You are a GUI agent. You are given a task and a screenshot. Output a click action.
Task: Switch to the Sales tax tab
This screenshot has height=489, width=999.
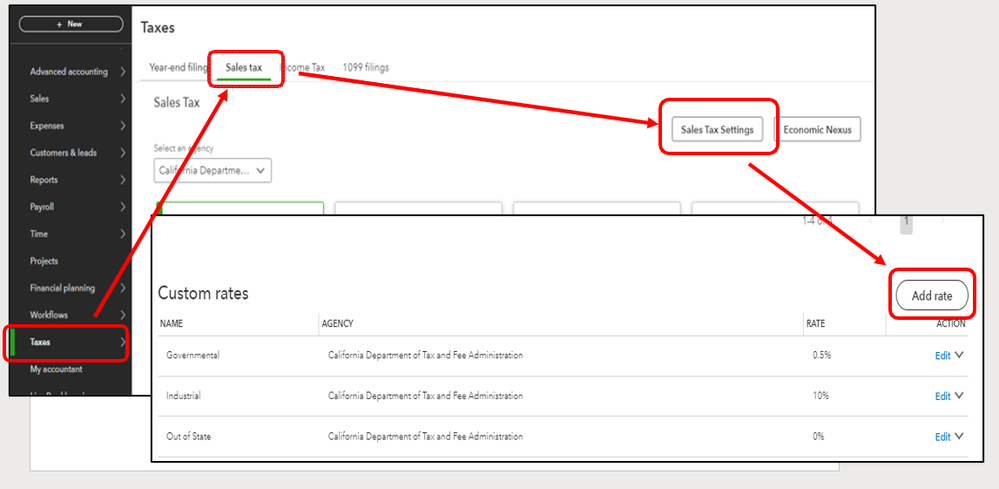pyautogui.click(x=243, y=67)
